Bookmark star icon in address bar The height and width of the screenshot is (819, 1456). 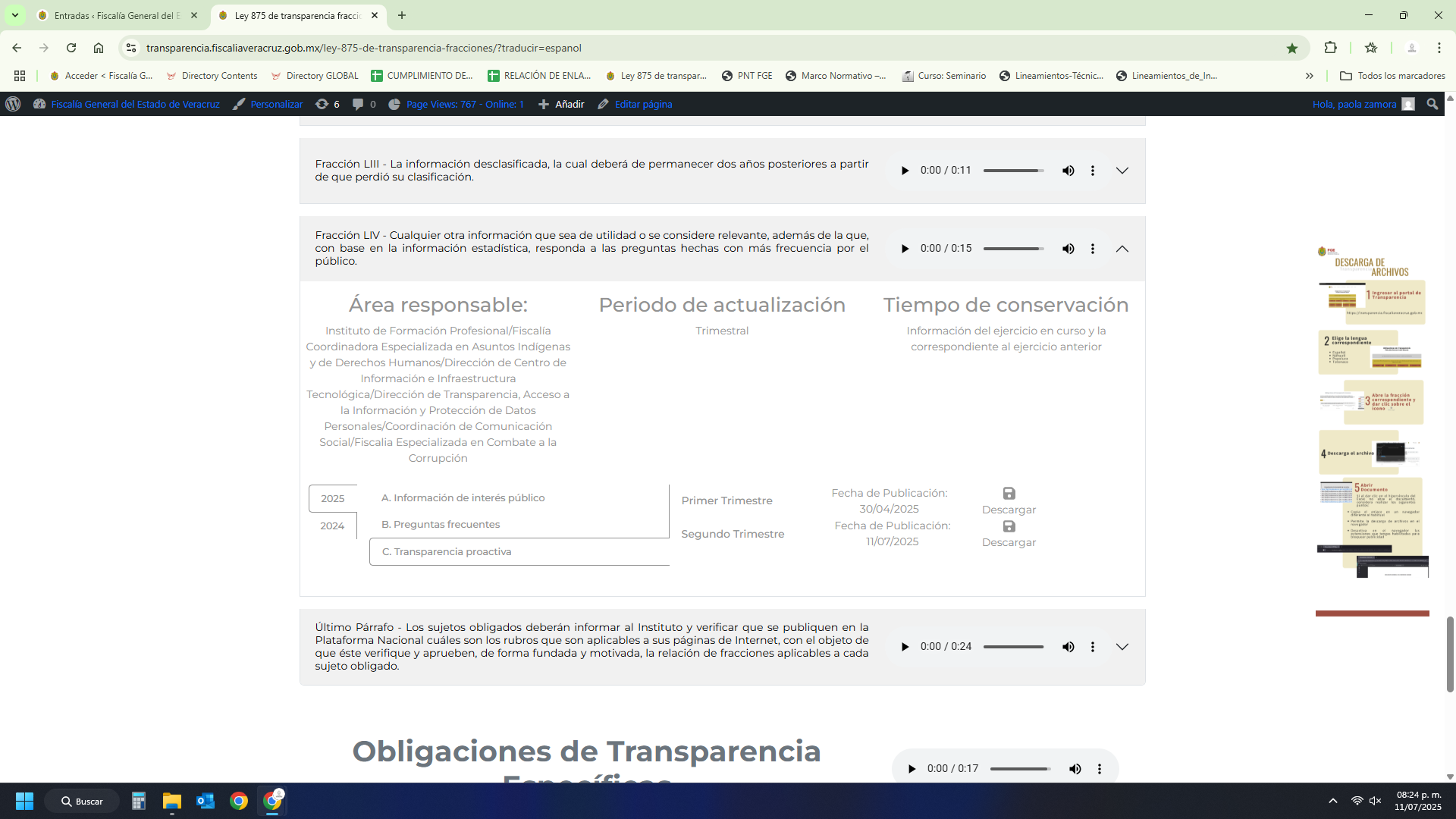1292,48
